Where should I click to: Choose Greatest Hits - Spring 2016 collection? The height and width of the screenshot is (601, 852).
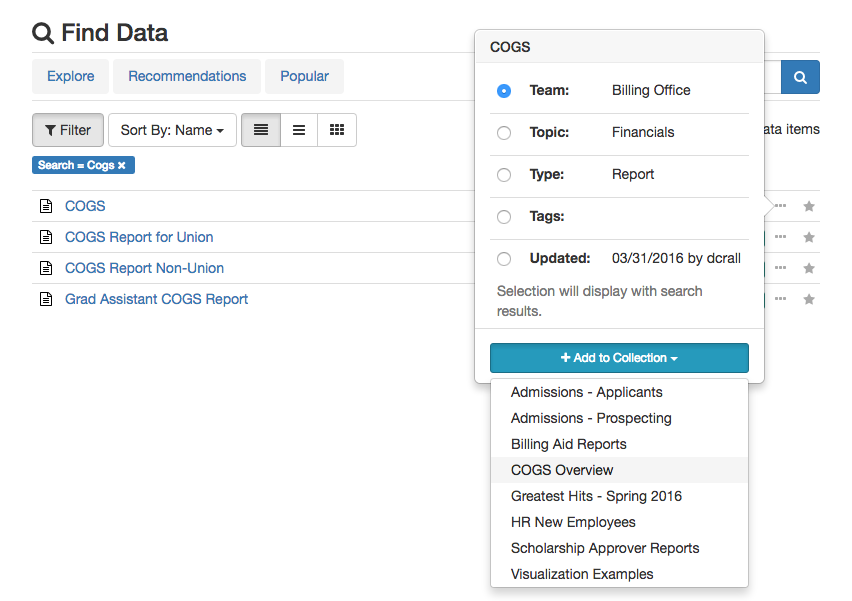(x=619, y=496)
